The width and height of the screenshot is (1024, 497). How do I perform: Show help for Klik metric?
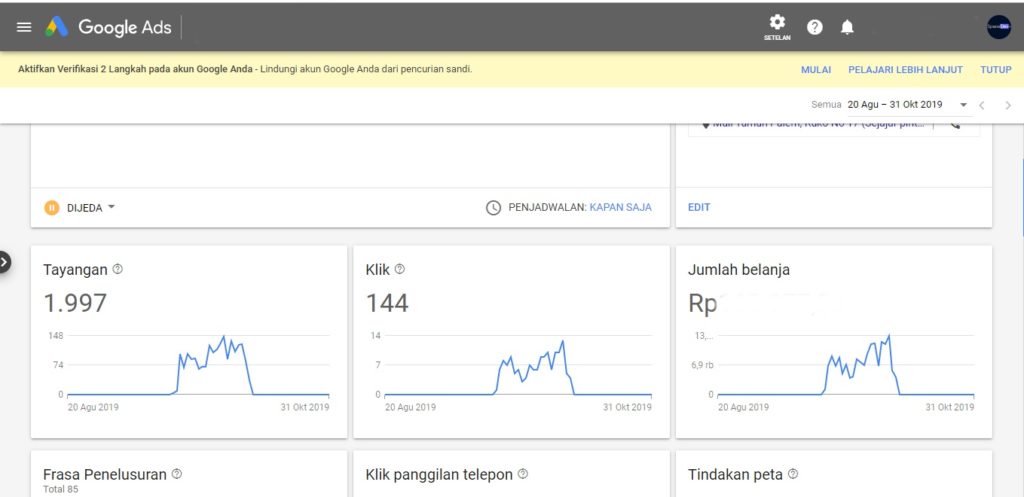pos(400,269)
